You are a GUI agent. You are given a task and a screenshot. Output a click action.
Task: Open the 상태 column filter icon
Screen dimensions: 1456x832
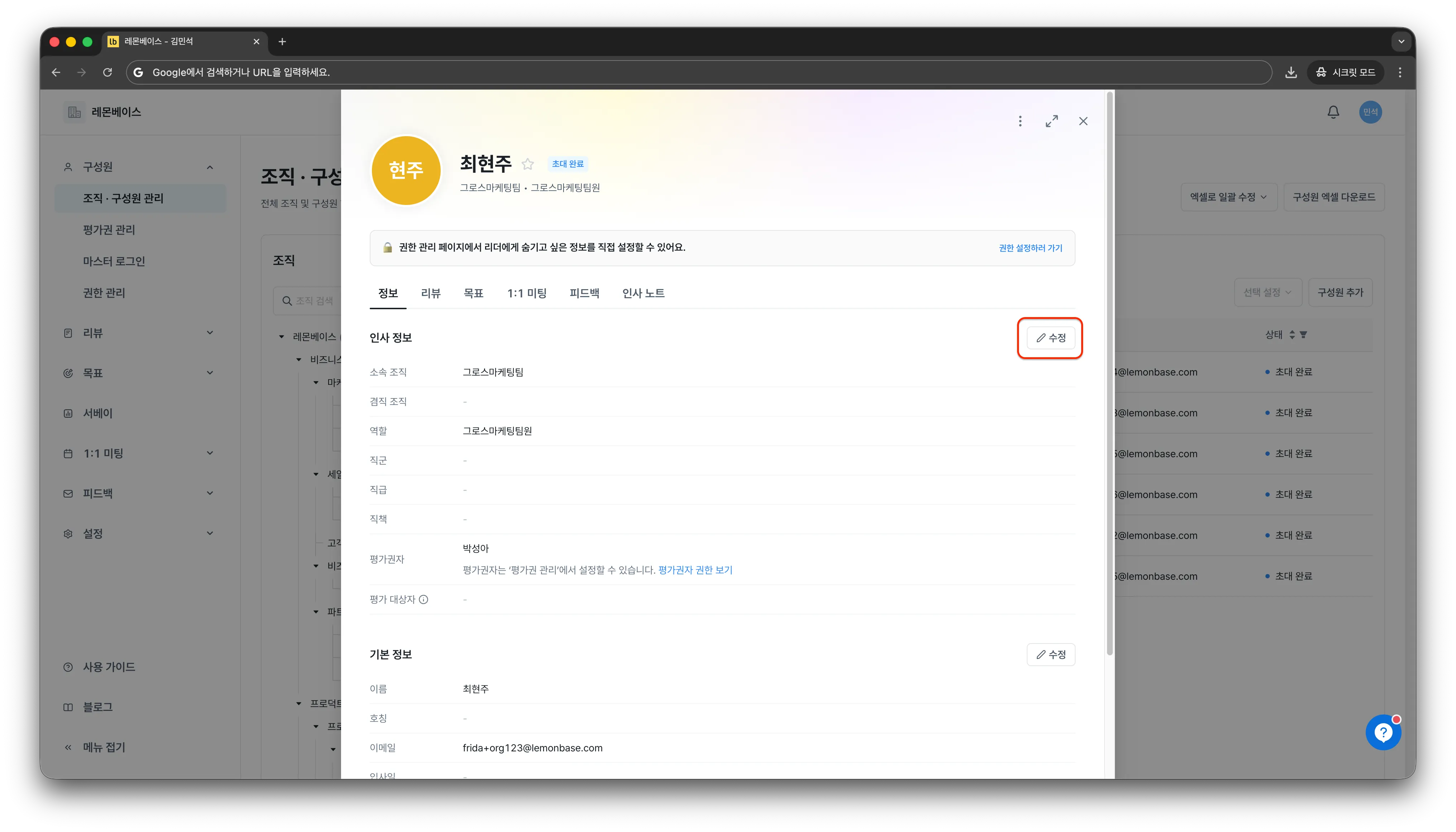pyautogui.click(x=1303, y=335)
